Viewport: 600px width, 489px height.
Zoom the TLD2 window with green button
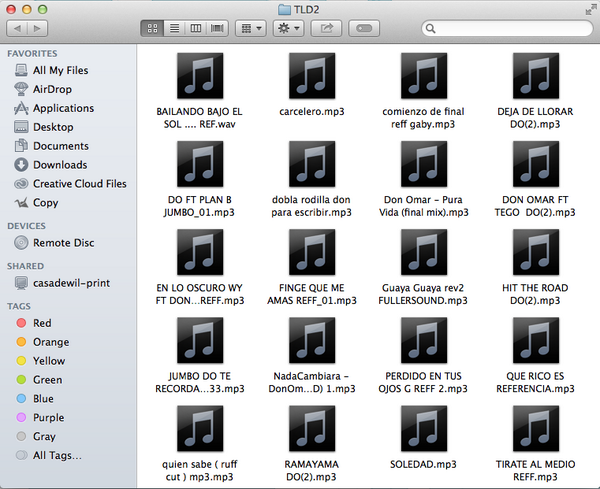click(x=42, y=9)
